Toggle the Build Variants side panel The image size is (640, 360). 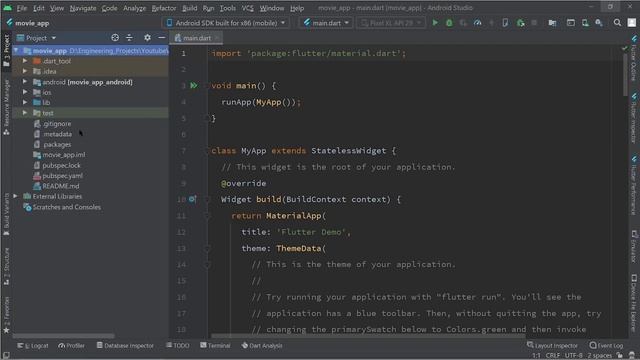tap(7, 214)
